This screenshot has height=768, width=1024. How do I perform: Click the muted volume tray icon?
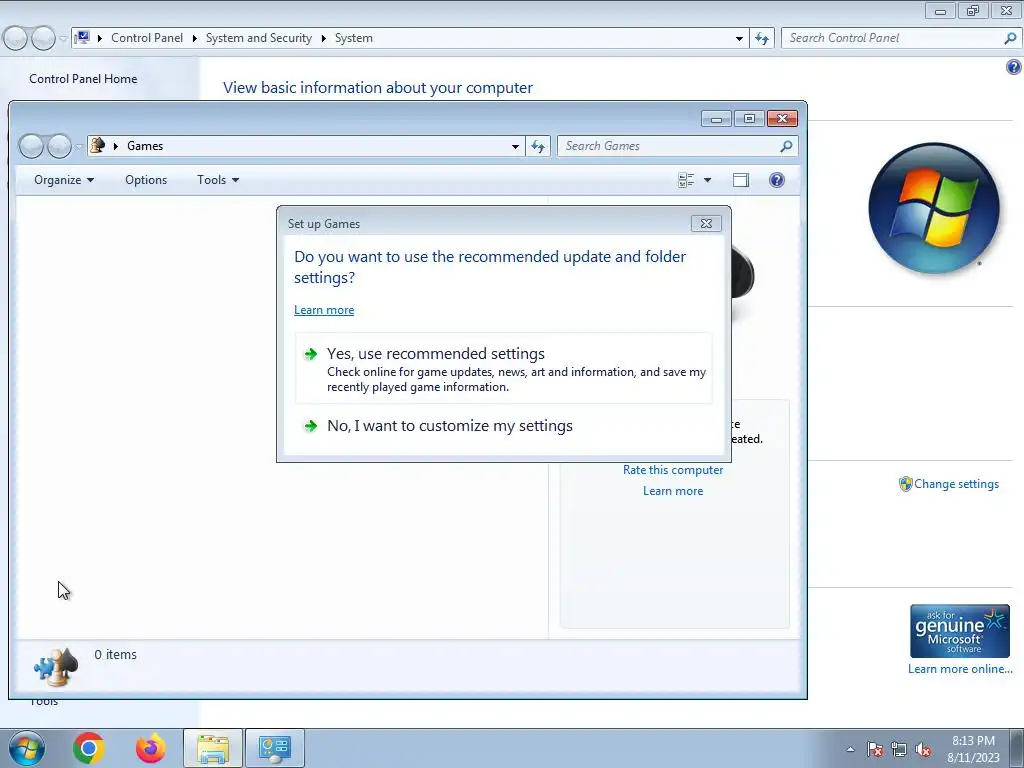[923, 749]
